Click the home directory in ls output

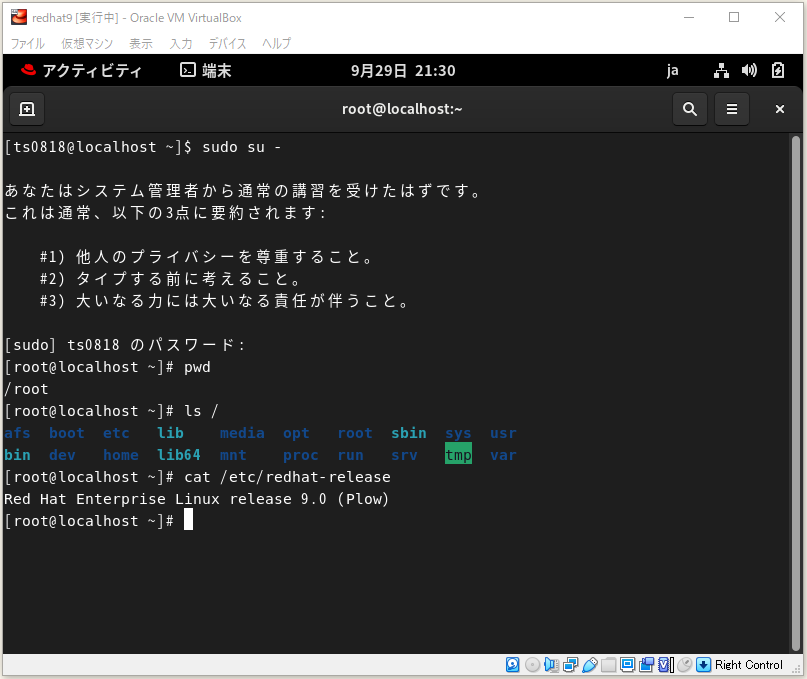click(121, 455)
